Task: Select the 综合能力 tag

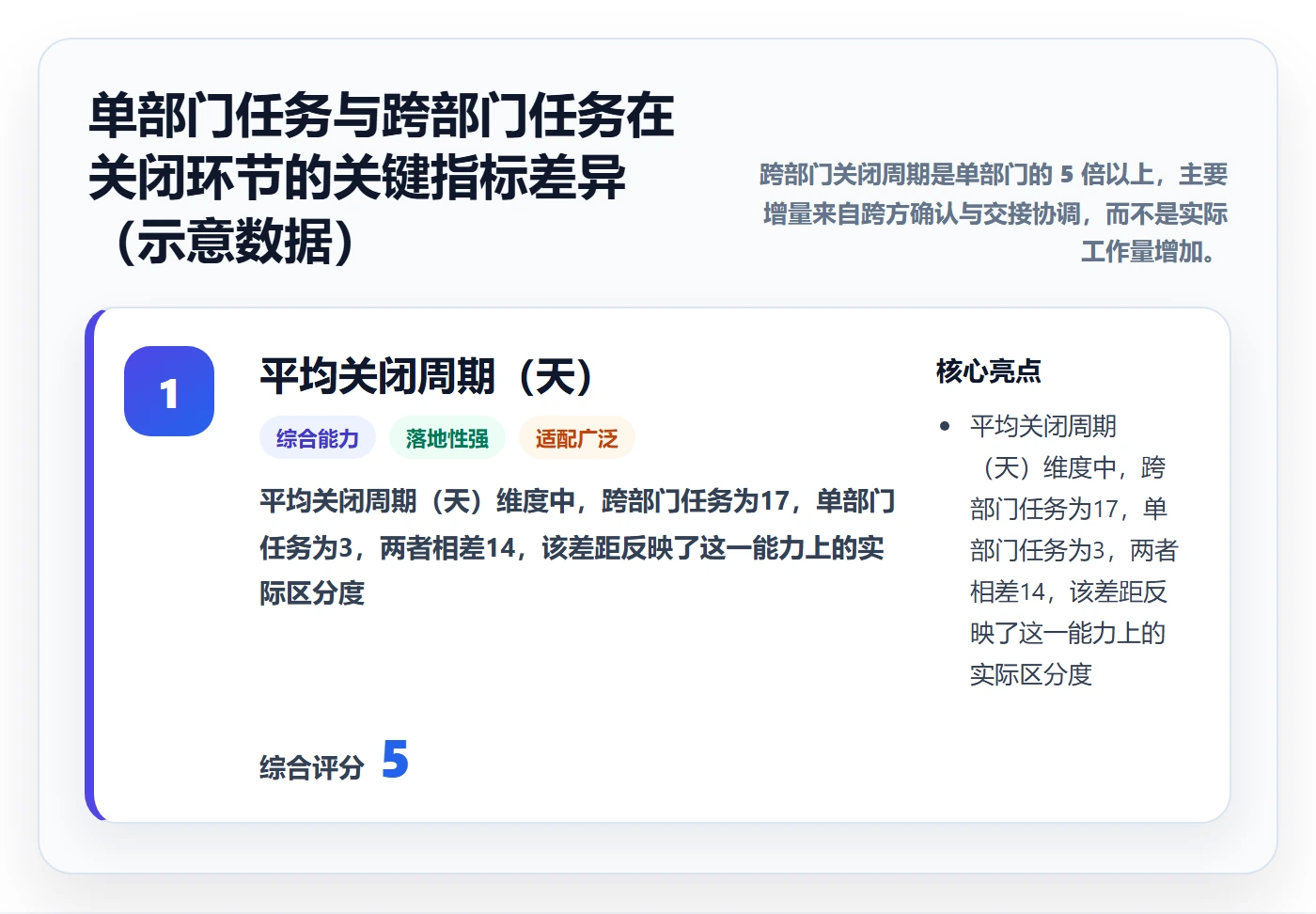Action: click(318, 438)
